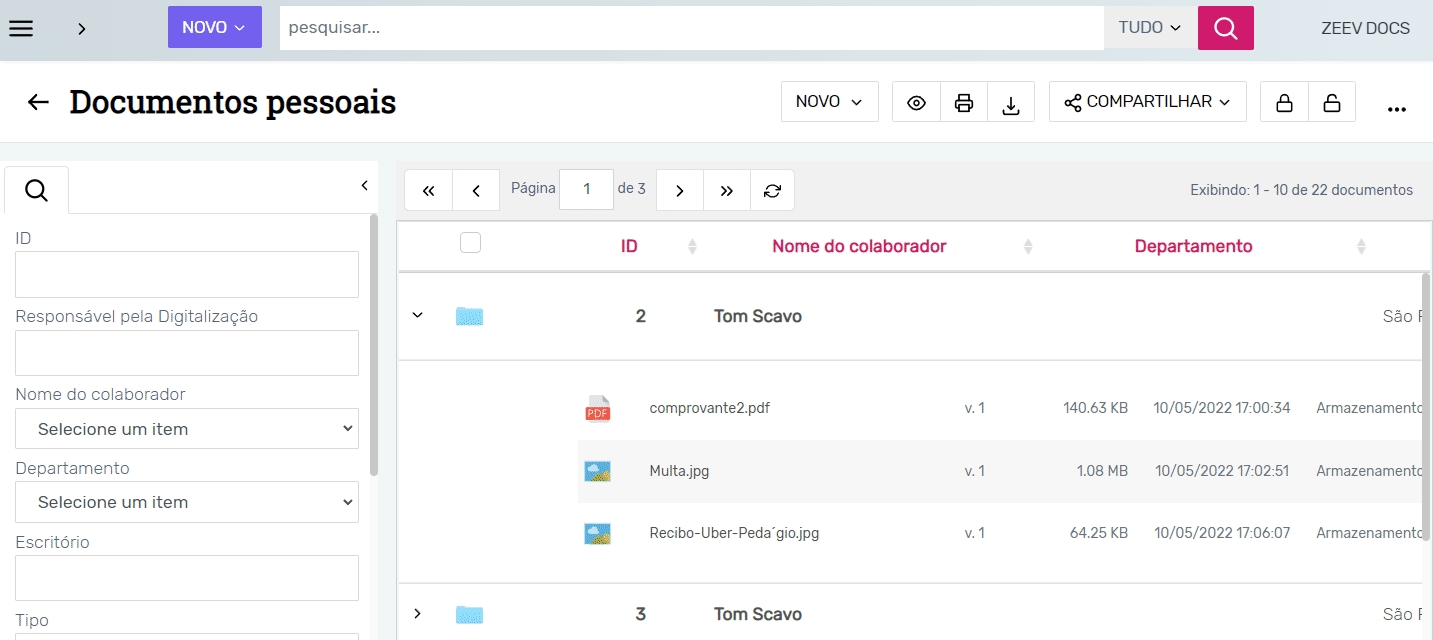Click the open padlock unlock icon
The image size is (1433, 640).
(1331, 102)
